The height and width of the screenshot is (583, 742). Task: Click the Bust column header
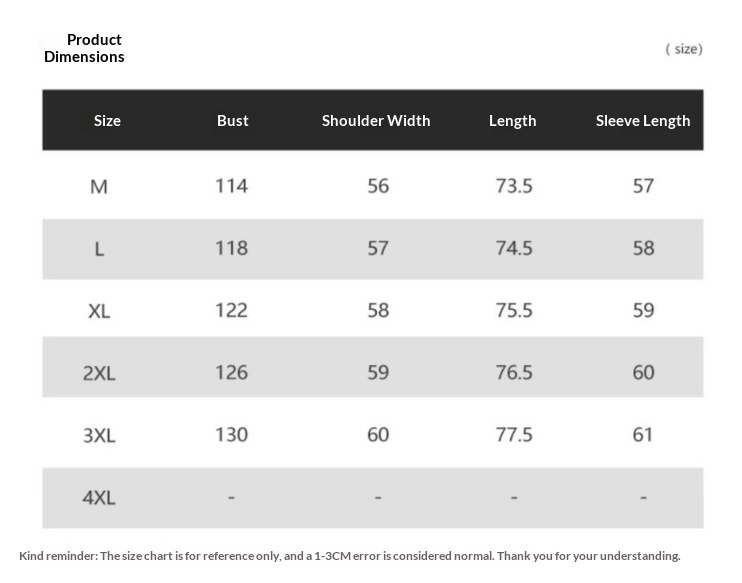(x=232, y=121)
